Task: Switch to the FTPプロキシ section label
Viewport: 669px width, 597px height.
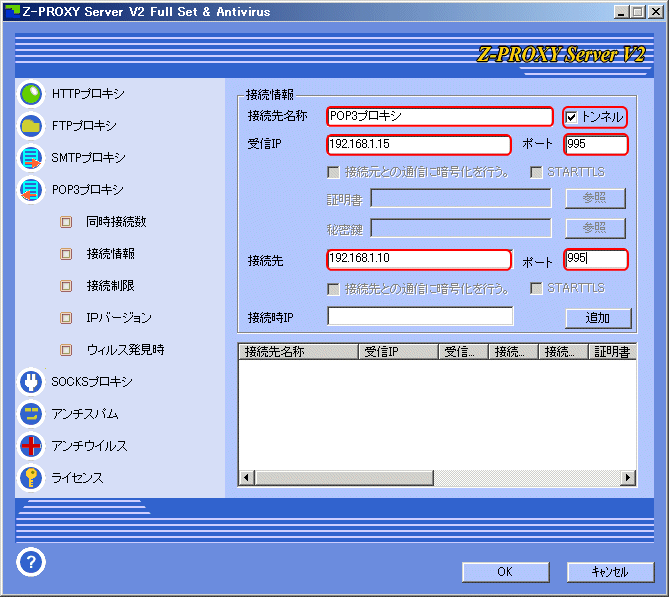Action: [84, 126]
